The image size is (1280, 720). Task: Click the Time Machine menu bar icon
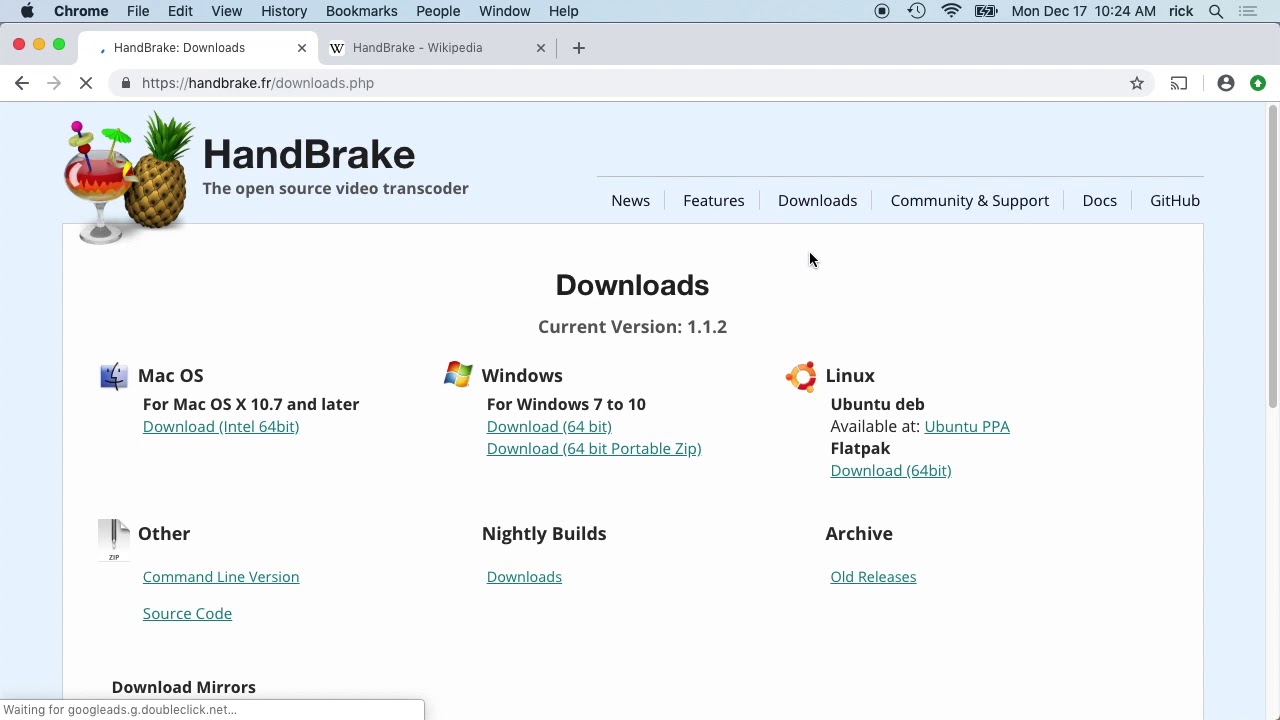tap(917, 11)
